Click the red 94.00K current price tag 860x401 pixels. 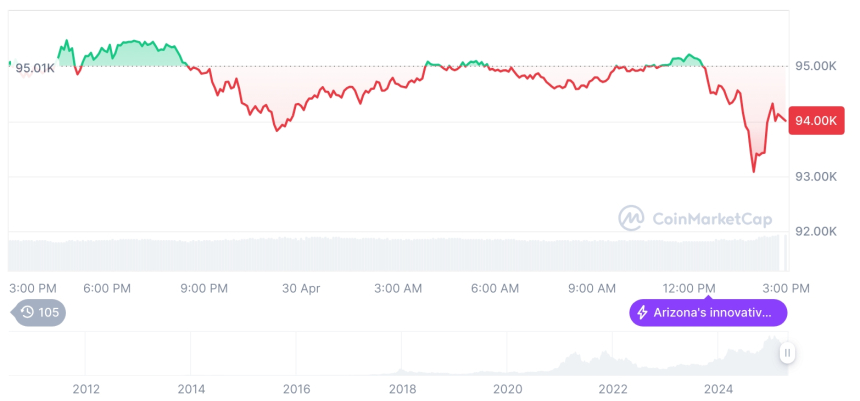pos(813,120)
